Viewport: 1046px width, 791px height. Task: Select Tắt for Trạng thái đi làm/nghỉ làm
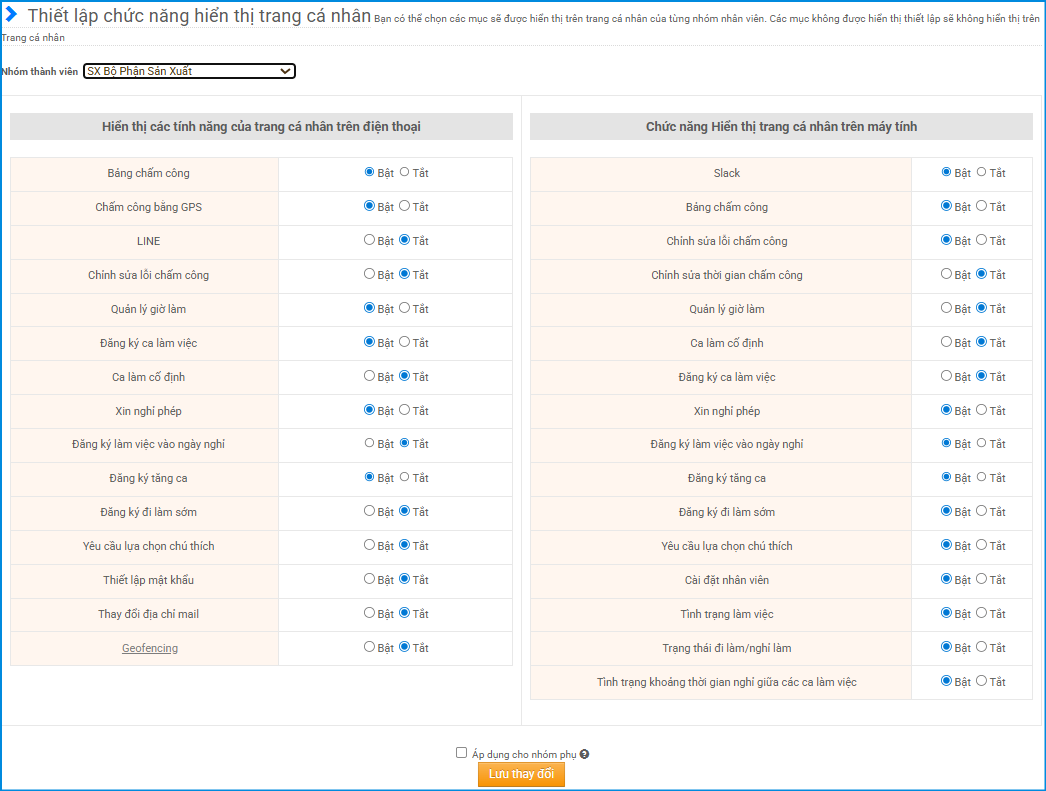coord(982,647)
